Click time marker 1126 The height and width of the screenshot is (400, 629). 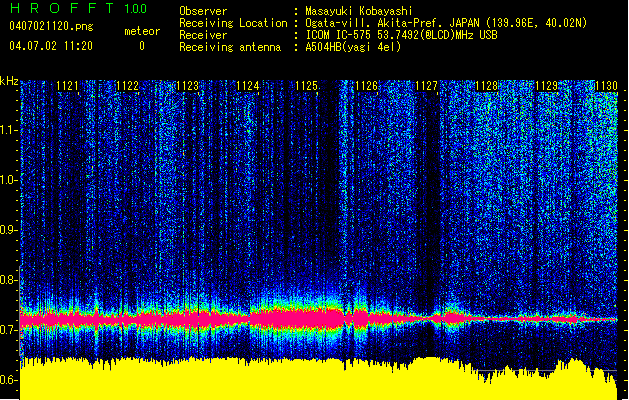[x=367, y=86]
